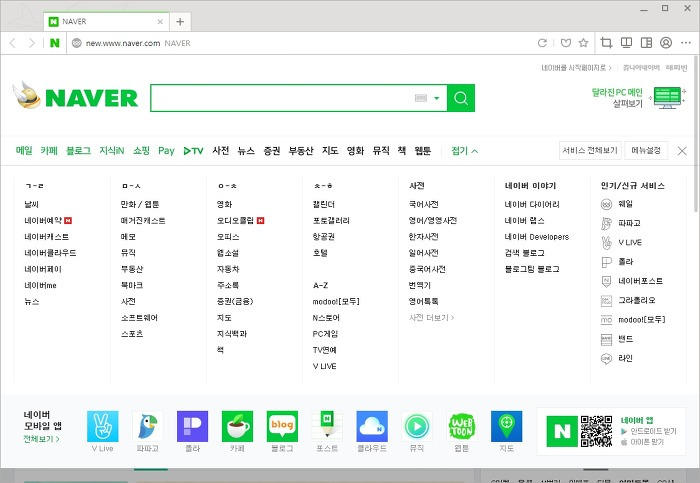Open 메일 in the top menu

pyautogui.click(x=24, y=150)
